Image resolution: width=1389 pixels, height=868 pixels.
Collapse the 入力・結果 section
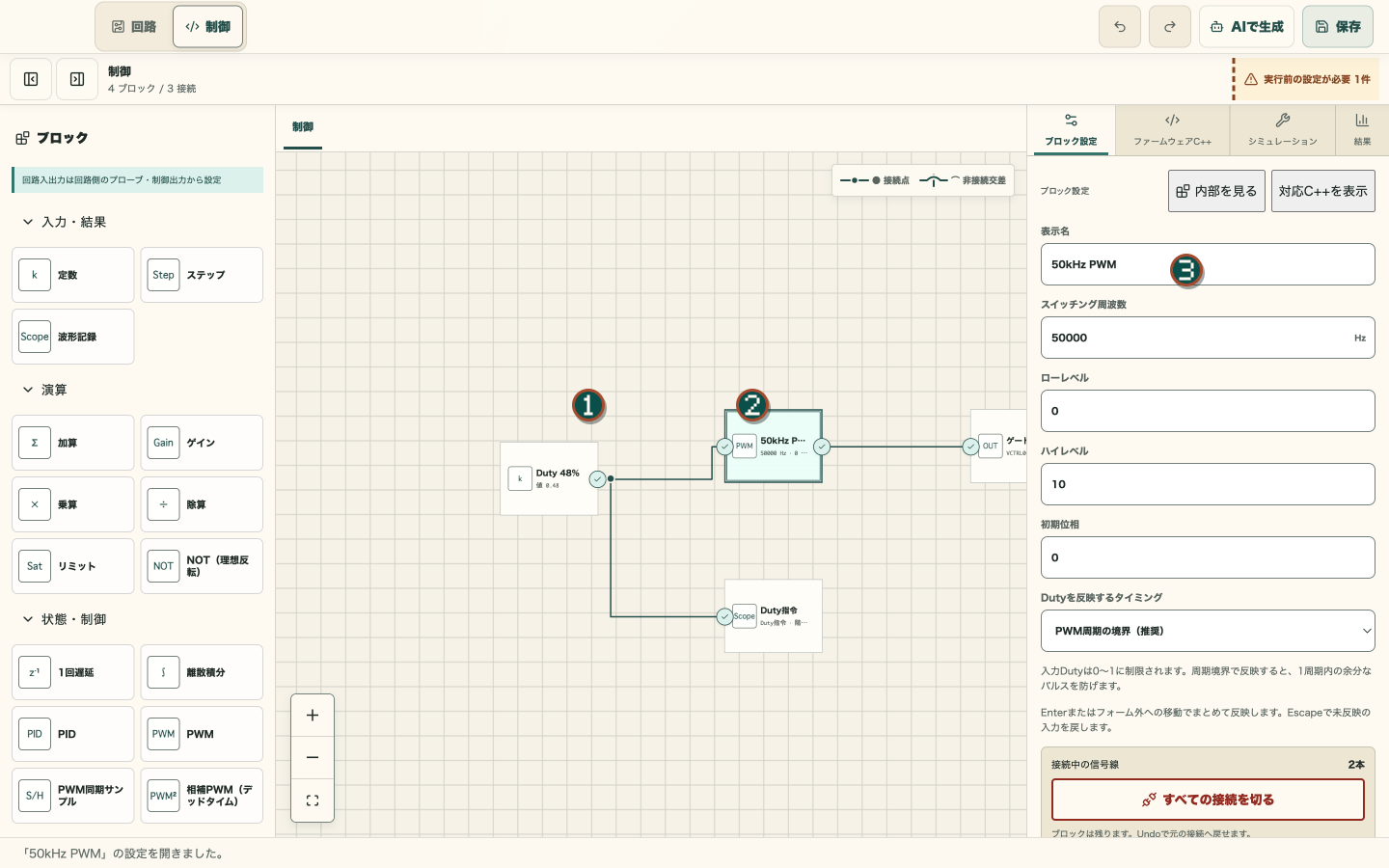pos(64,222)
